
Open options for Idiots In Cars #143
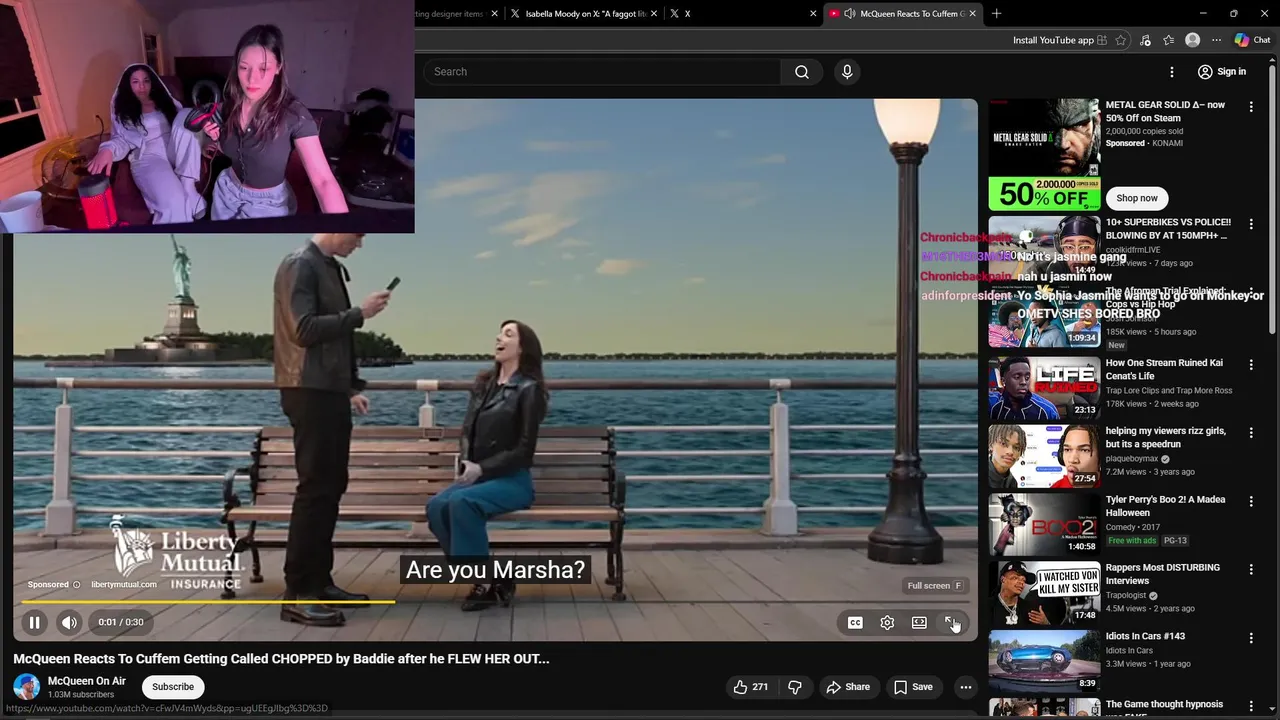click(x=1251, y=637)
